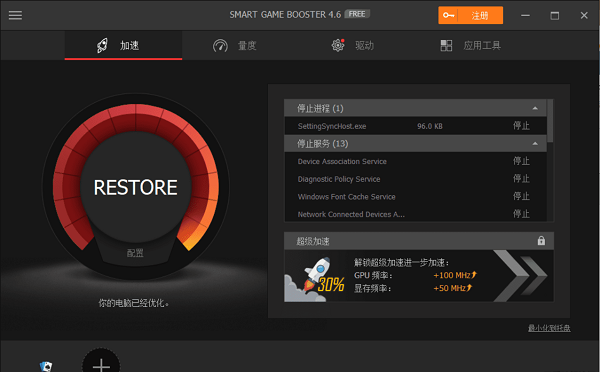Click the +100 MHz GPU frequency value

[455, 275]
